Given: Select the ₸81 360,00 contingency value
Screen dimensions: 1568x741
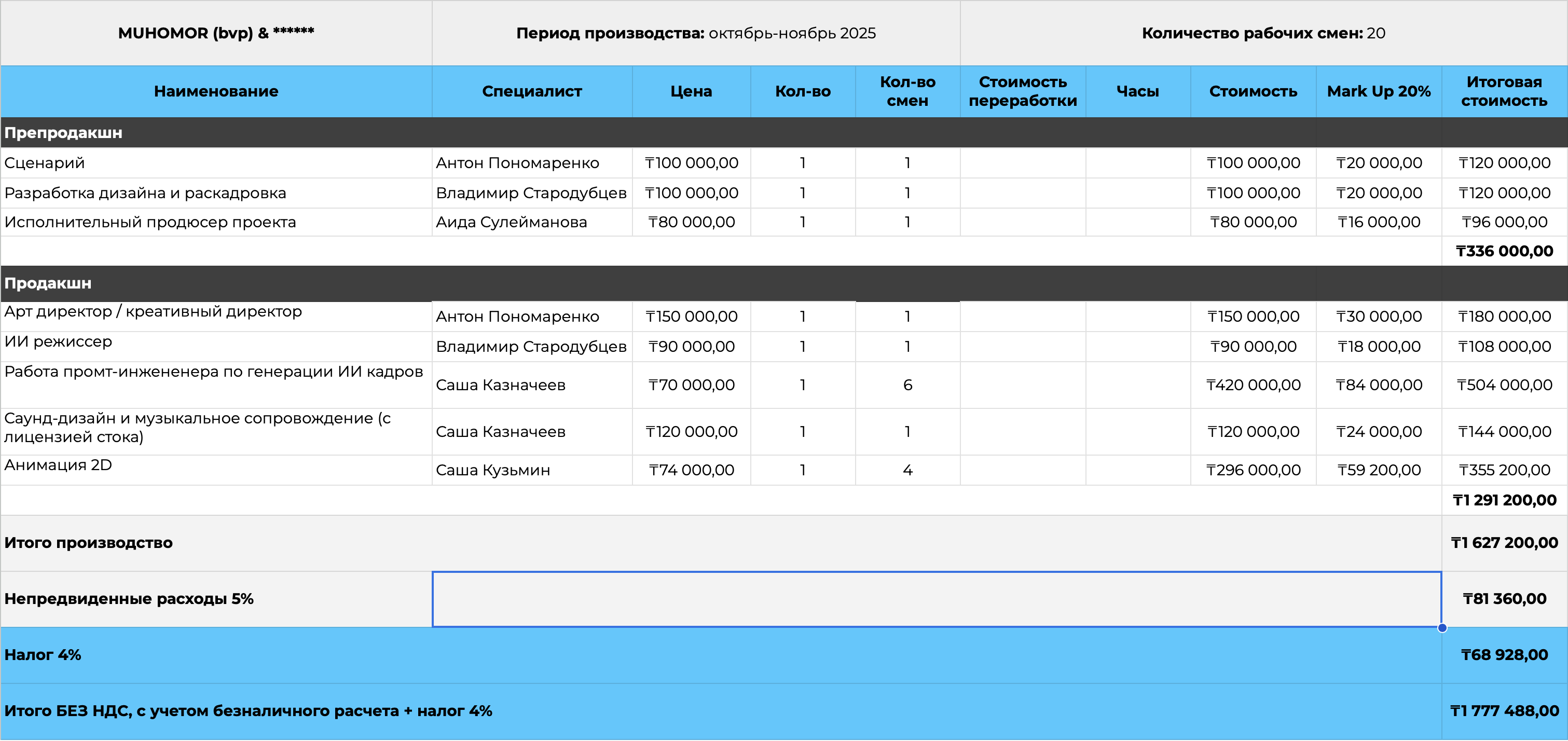Looking at the screenshot, I should tap(1504, 599).
